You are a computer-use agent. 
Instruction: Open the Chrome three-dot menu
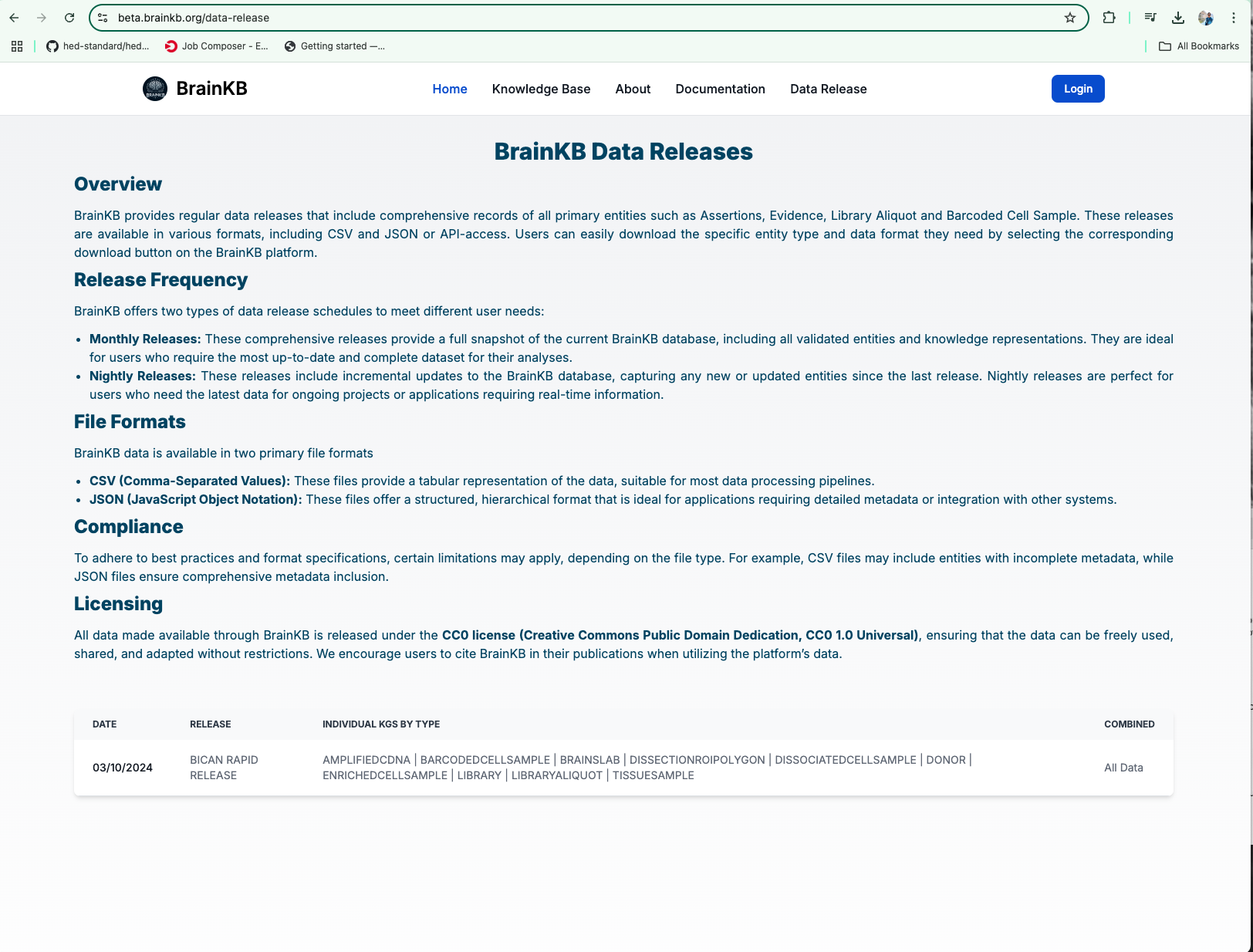[1234, 18]
